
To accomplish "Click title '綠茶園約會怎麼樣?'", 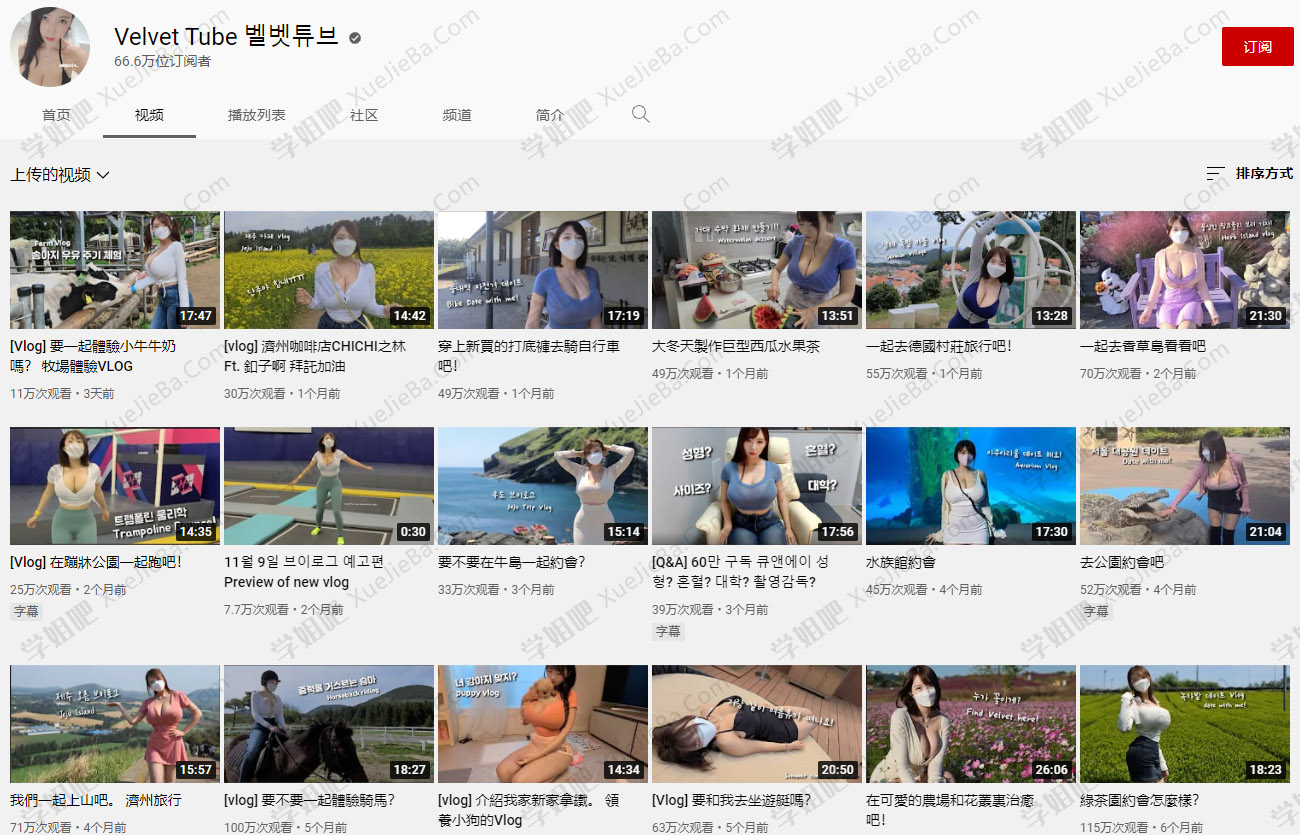I will 1139,800.
